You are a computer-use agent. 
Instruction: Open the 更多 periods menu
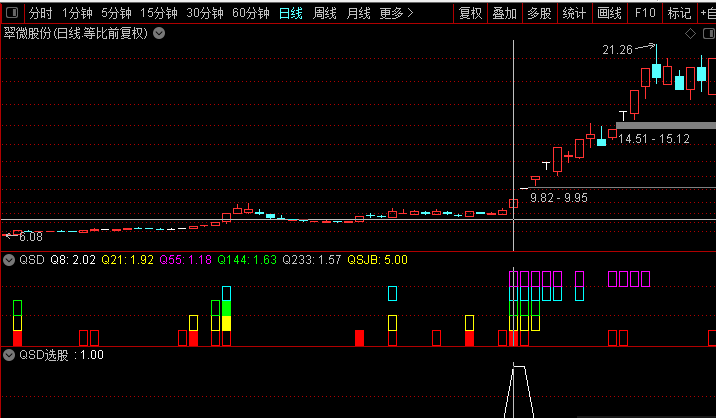point(396,13)
